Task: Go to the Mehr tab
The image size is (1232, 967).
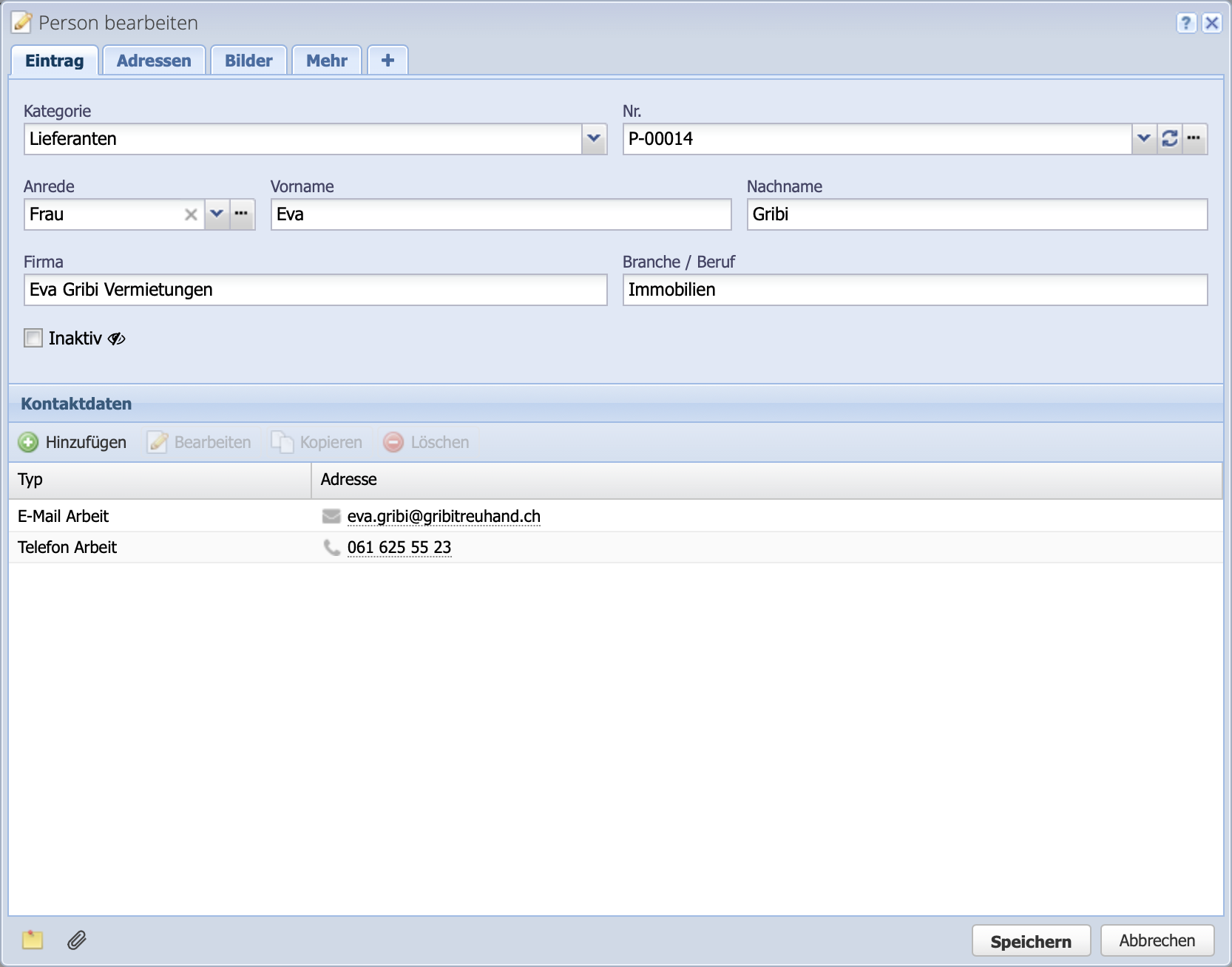Action: click(326, 61)
